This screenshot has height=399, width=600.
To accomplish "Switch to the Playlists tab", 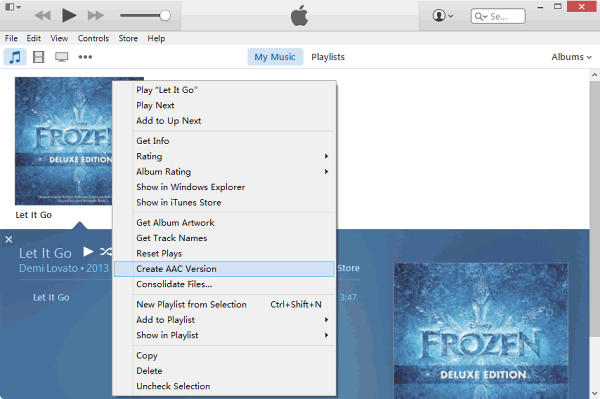I will (328, 57).
